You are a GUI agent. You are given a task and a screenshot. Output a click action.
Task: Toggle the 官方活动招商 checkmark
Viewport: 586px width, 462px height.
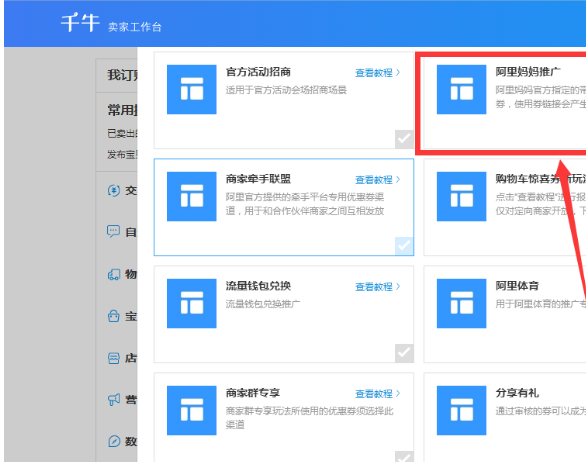[x=404, y=139]
